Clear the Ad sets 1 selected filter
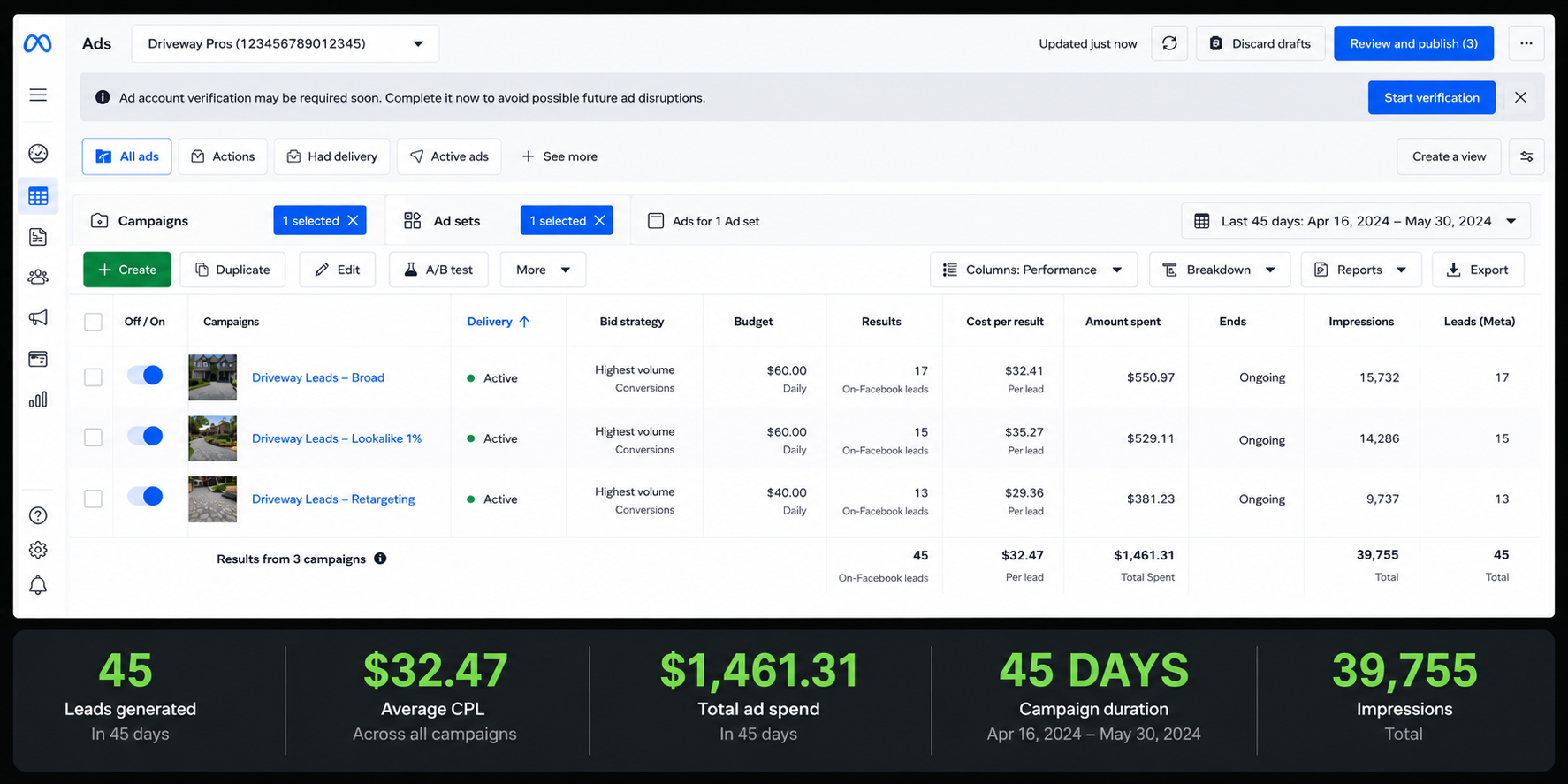 [x=599, y=220]
